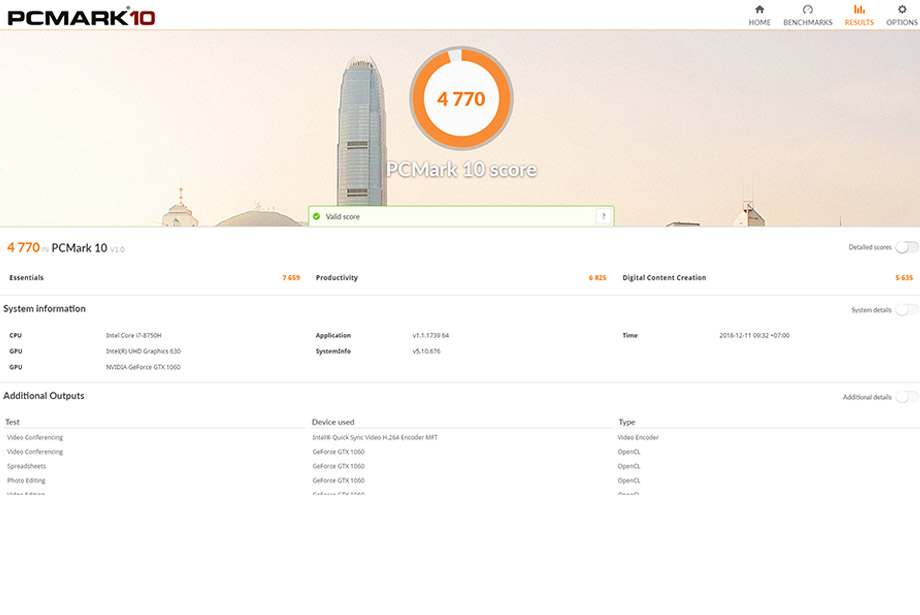Enable the Detailed scores toggle
The image size is (920, 615).
[906, 247]
